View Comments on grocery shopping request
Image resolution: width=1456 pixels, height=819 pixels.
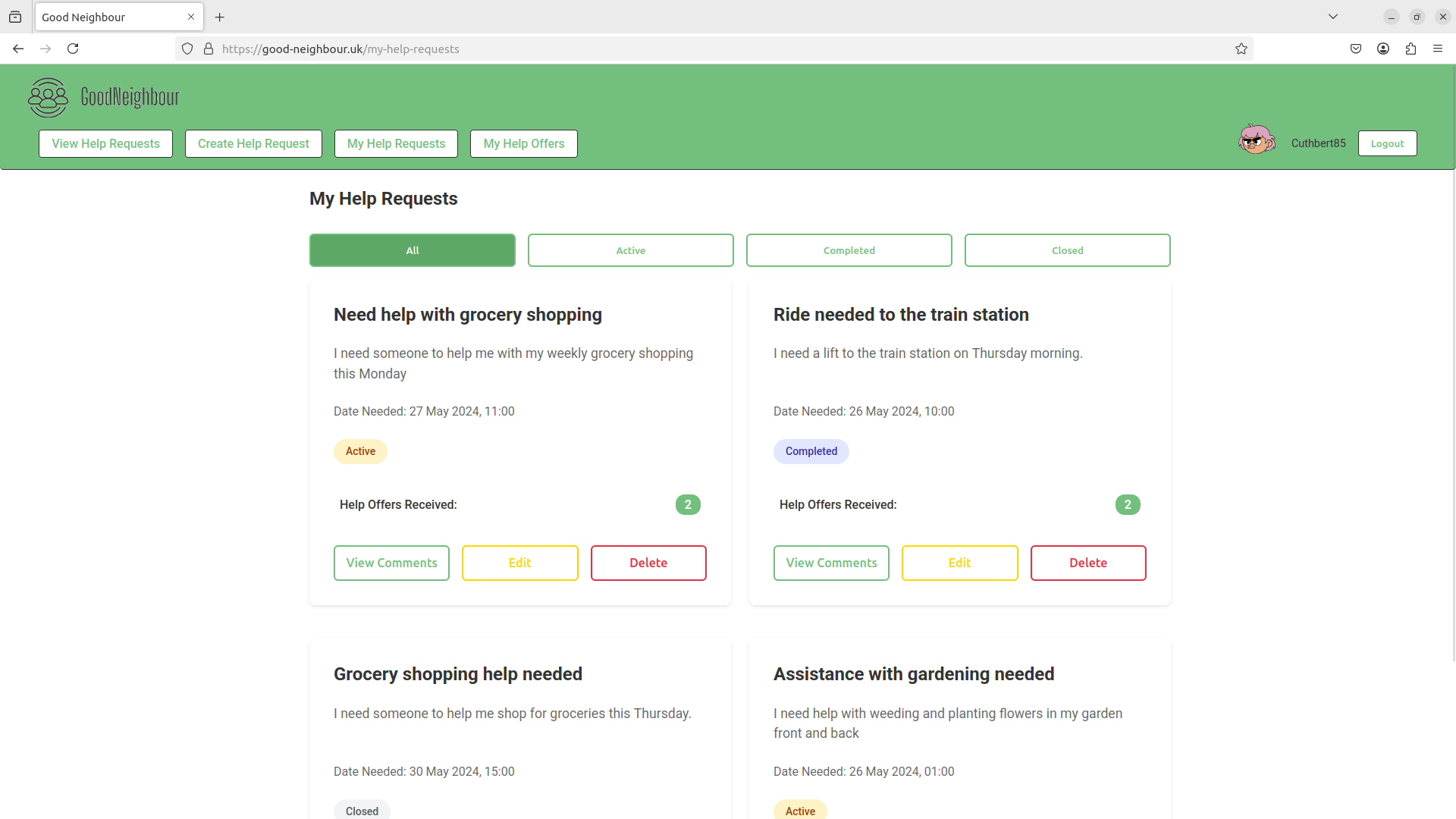390,562
